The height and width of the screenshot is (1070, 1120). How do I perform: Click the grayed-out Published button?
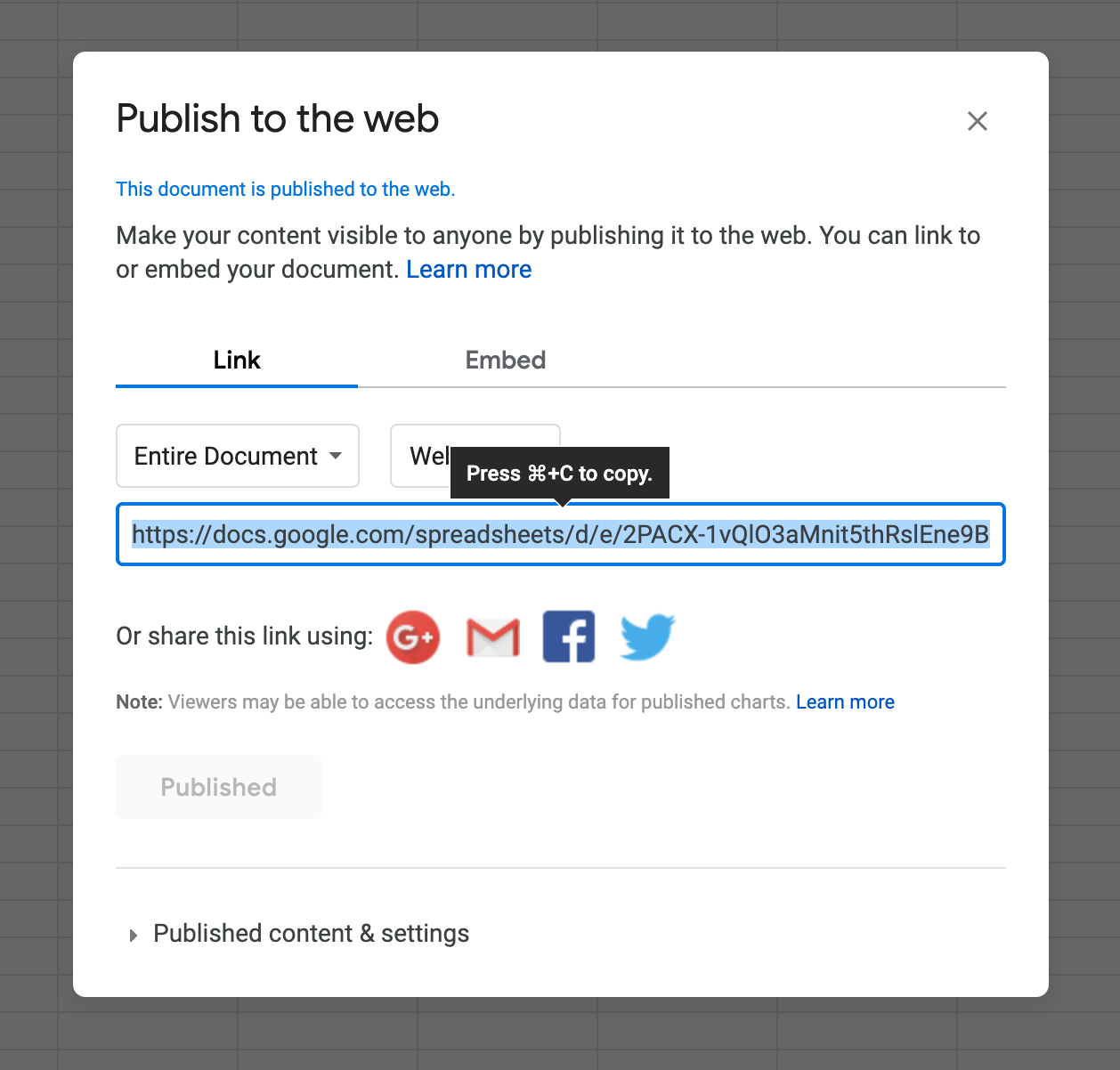pos(219,787)
